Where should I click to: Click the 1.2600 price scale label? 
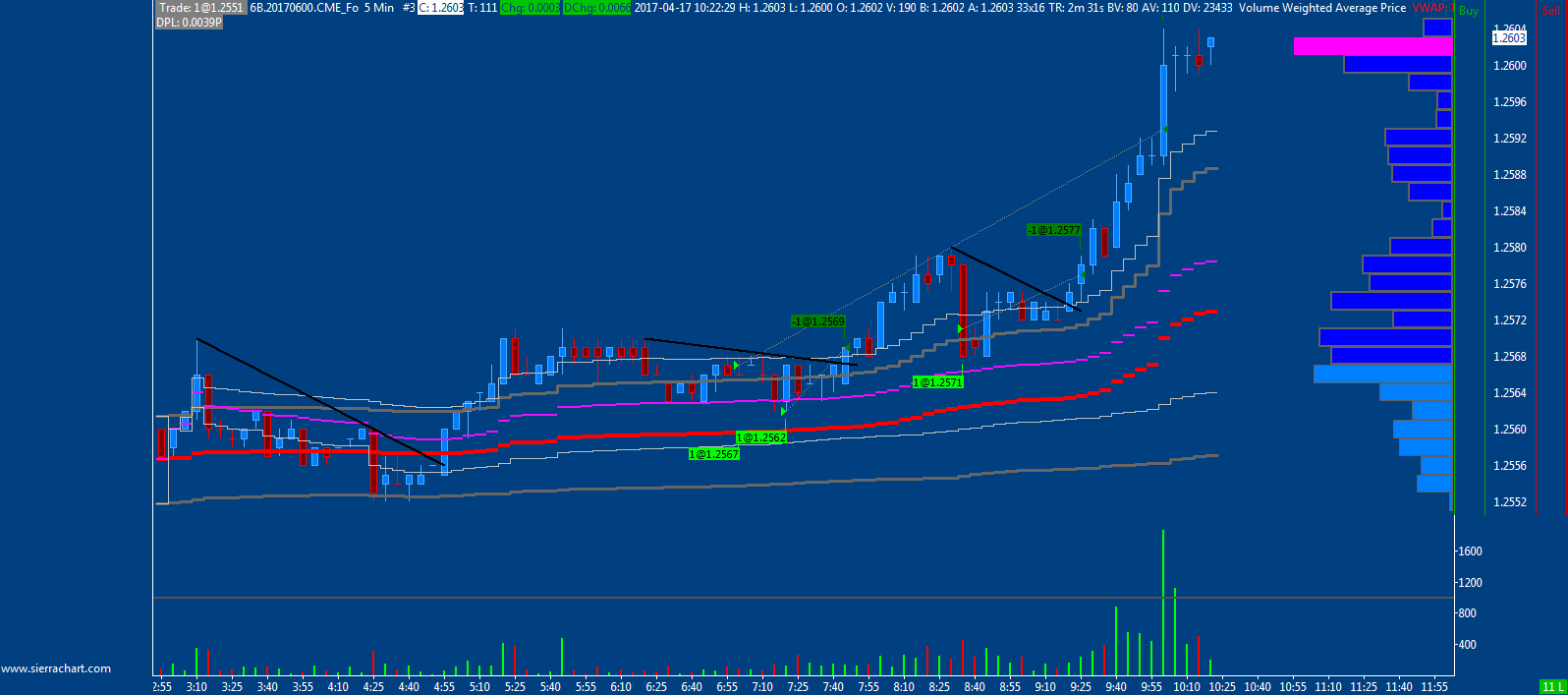pyautogui.click(x=1510, y=66)
